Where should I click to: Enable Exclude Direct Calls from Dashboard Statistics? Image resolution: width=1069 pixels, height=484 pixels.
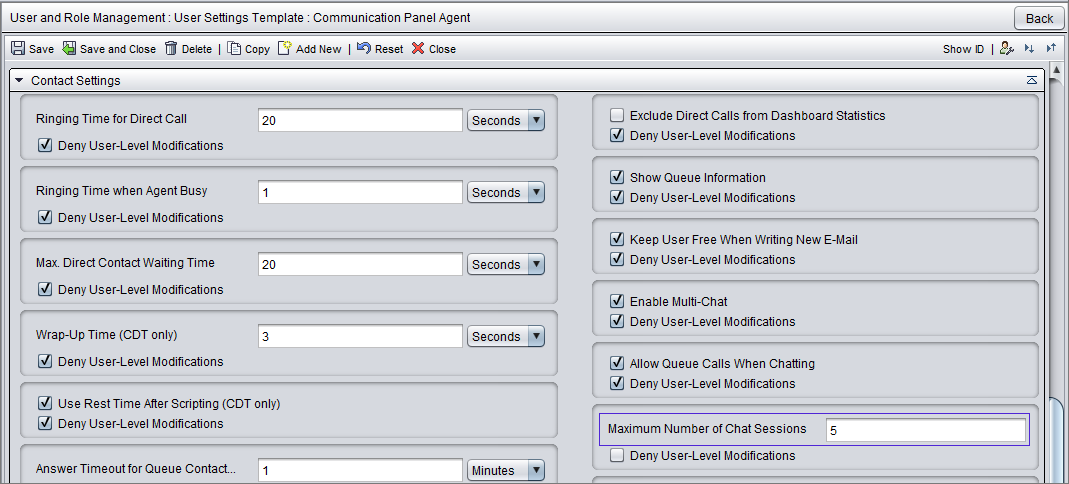617,115
